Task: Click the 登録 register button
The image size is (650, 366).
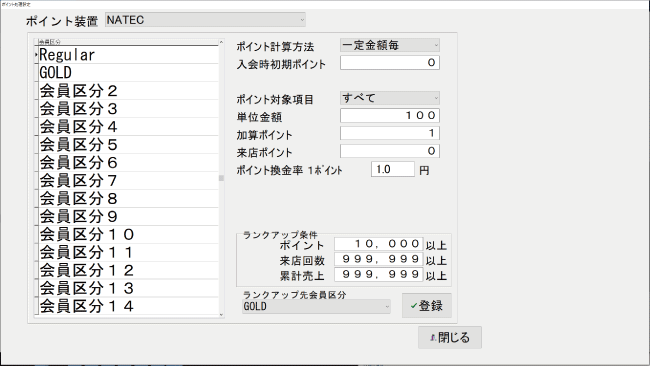Action: (x=427, y=306)
